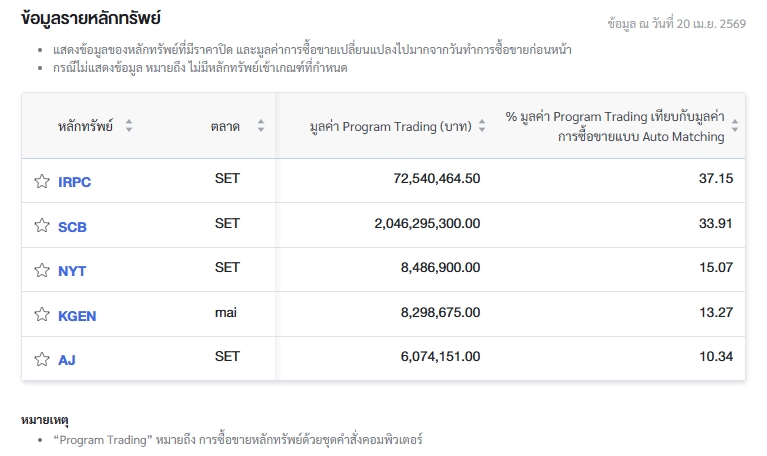Screen dimensions: 767x456
Task: Mark KGEN with the star icon
Action: pyautogui.click(x=42, y=315)
